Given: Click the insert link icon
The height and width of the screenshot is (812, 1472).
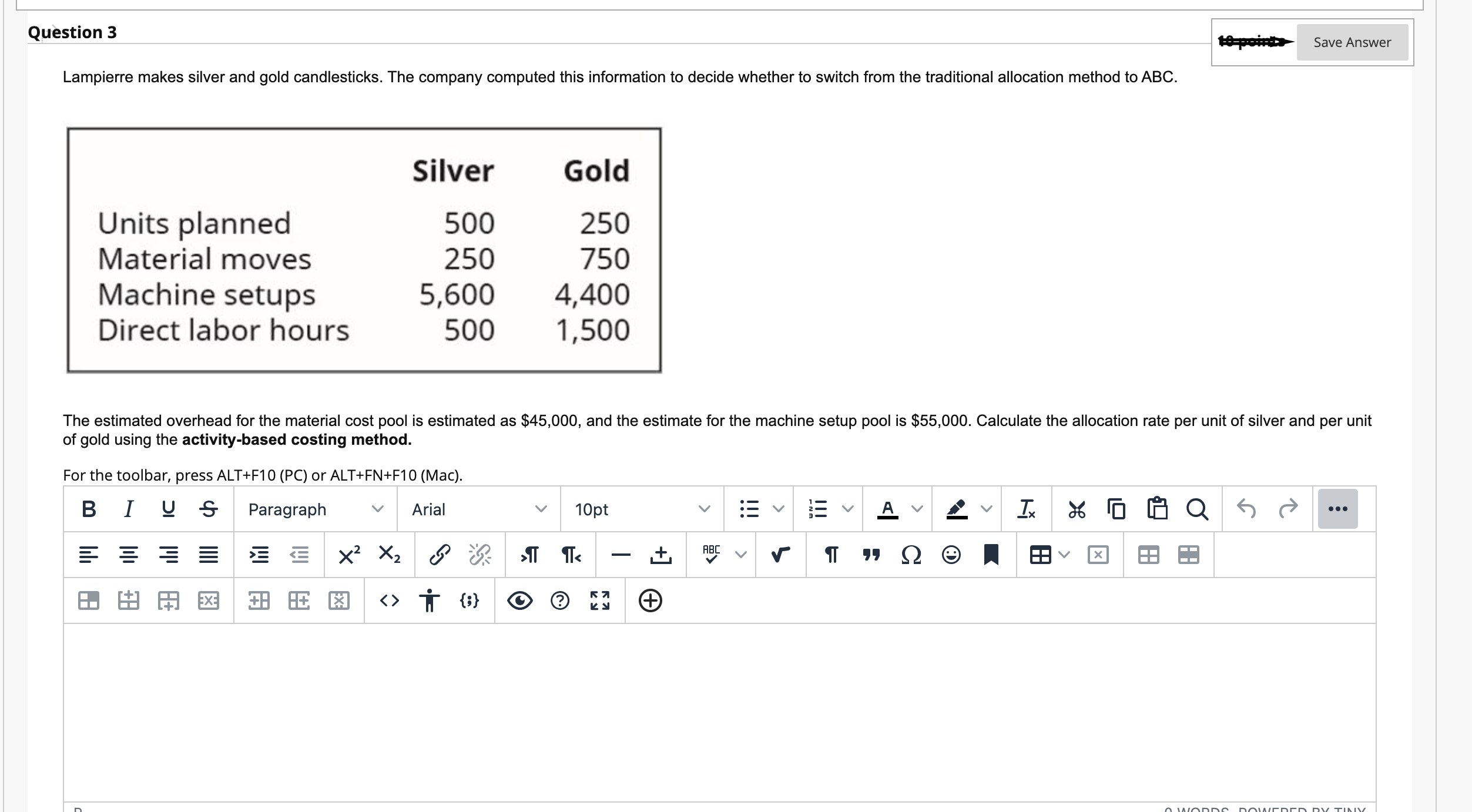Looking at the screenshot, I should [x=440, y=555].
